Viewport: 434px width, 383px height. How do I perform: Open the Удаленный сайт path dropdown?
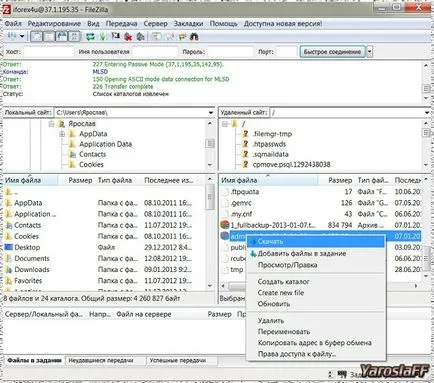pyautogui.click(x=427, y=113)
